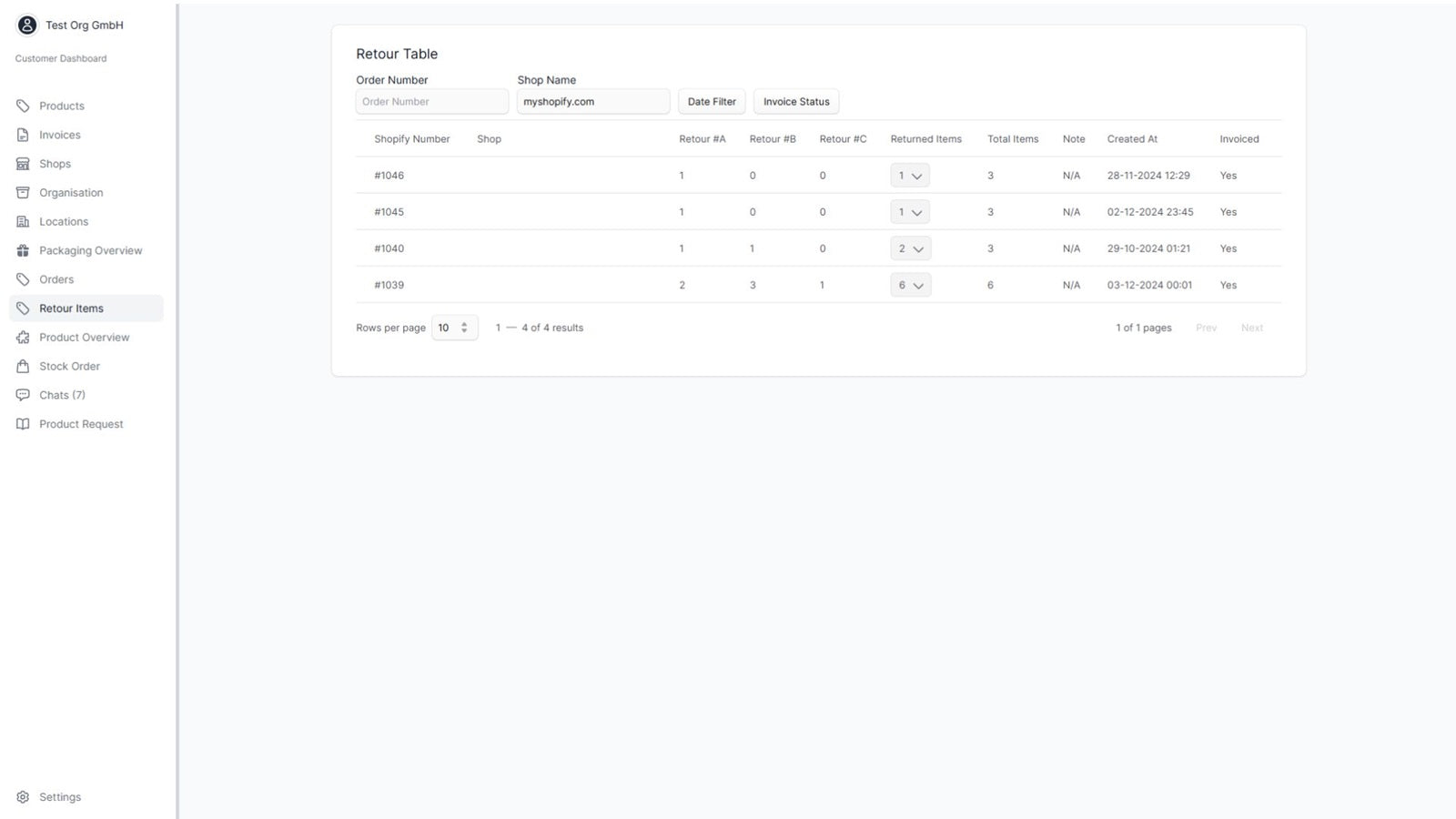This screenshot has width=1456, height=819.
Task: Click the Created At column header
Action: [x=1132, y=139]
